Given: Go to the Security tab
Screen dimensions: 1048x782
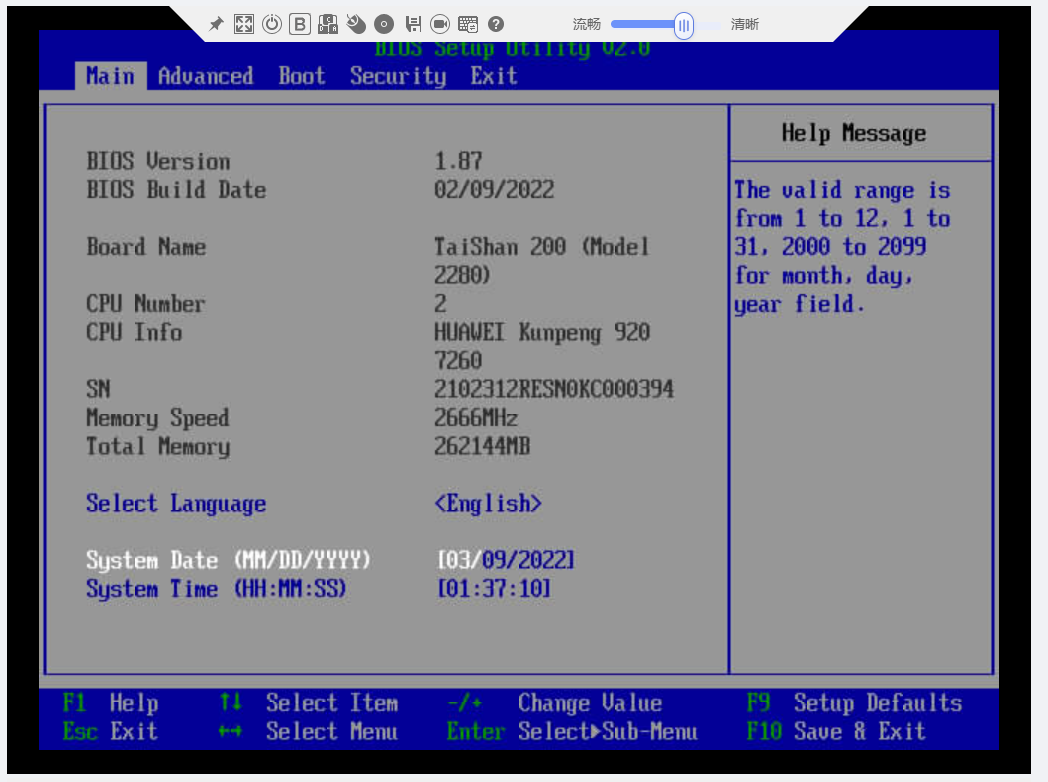Looking at the screenshot, I should 398,76.
